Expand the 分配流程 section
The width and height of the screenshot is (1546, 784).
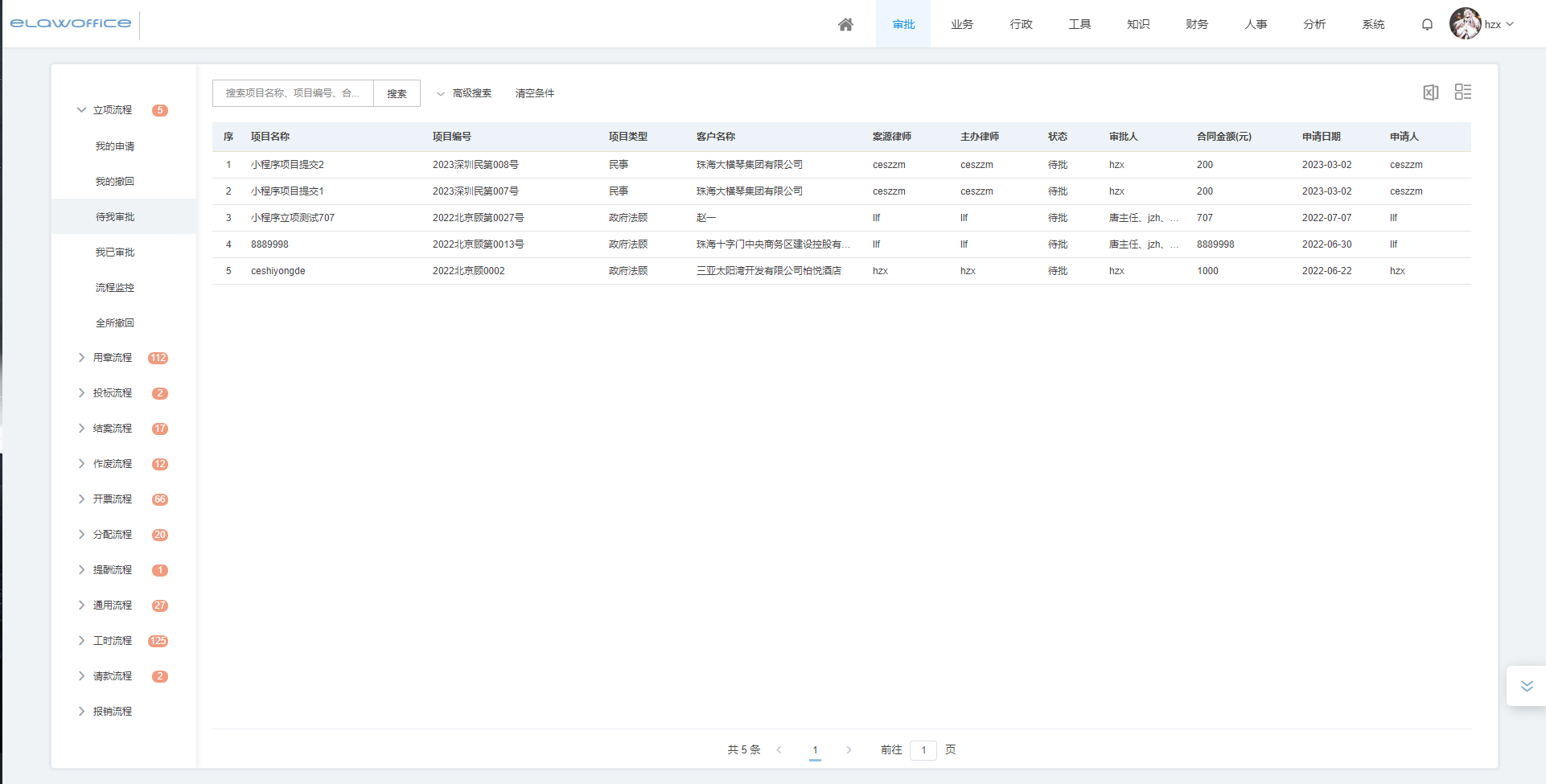point(81,535)
